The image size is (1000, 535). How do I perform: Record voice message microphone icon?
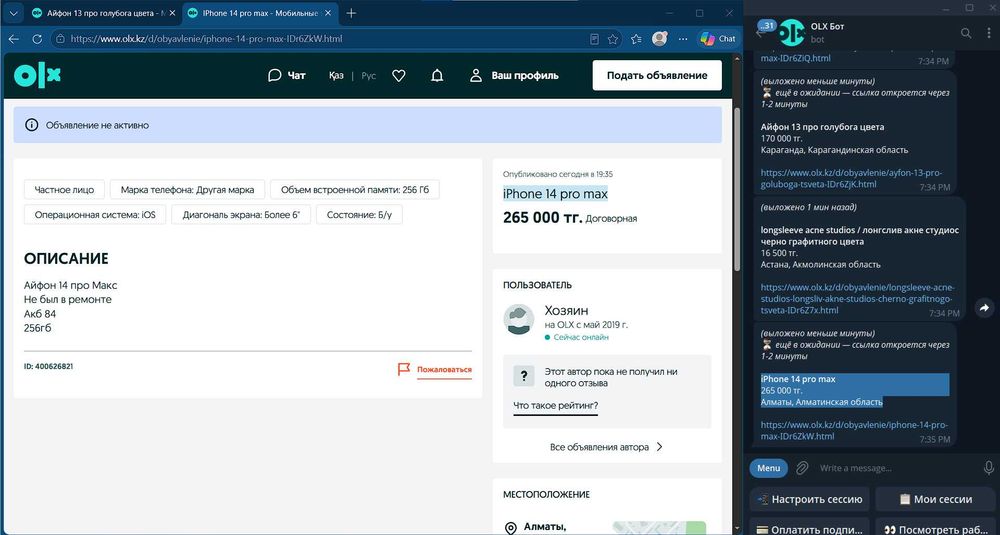click(x=988, y=468)
